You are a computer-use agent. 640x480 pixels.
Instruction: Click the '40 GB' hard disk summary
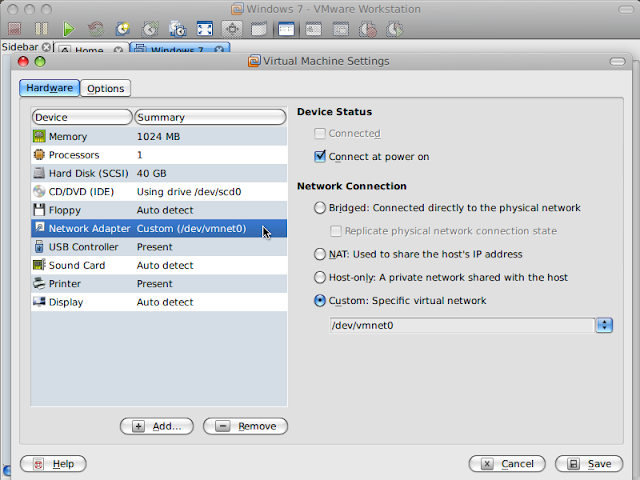point(151,173)
